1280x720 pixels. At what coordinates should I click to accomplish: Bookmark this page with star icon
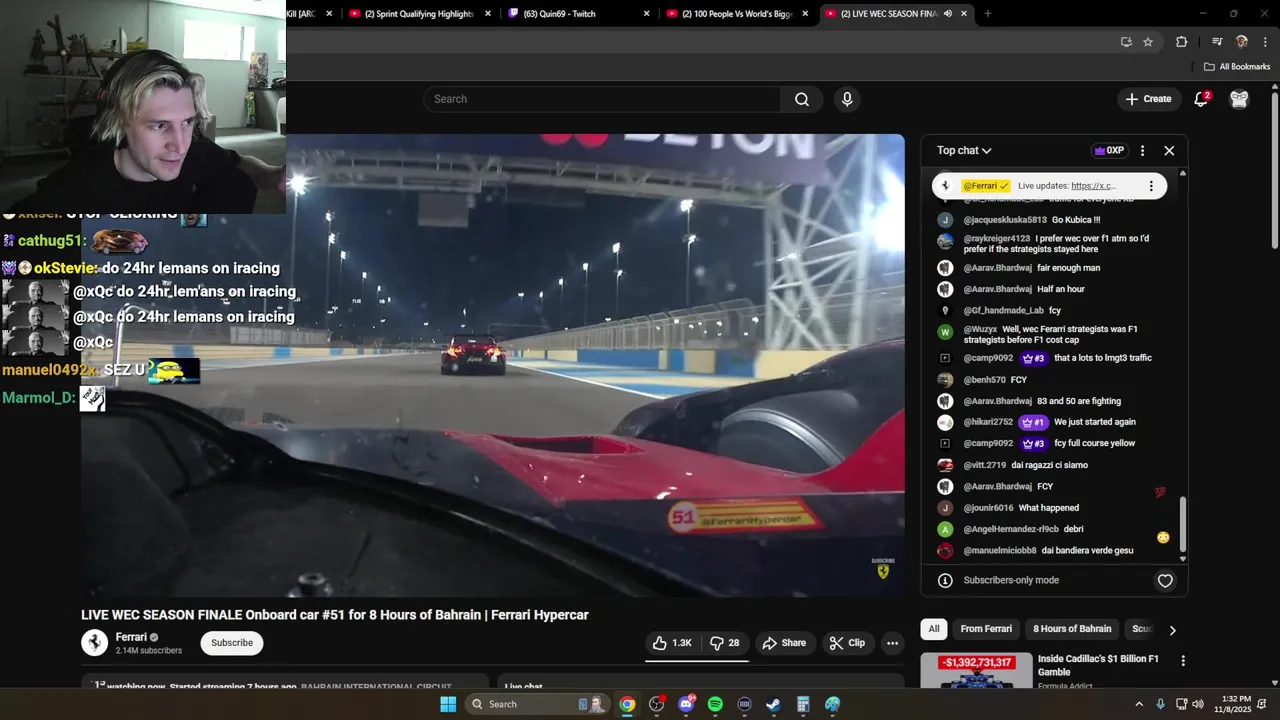(x=1148, y=42)
